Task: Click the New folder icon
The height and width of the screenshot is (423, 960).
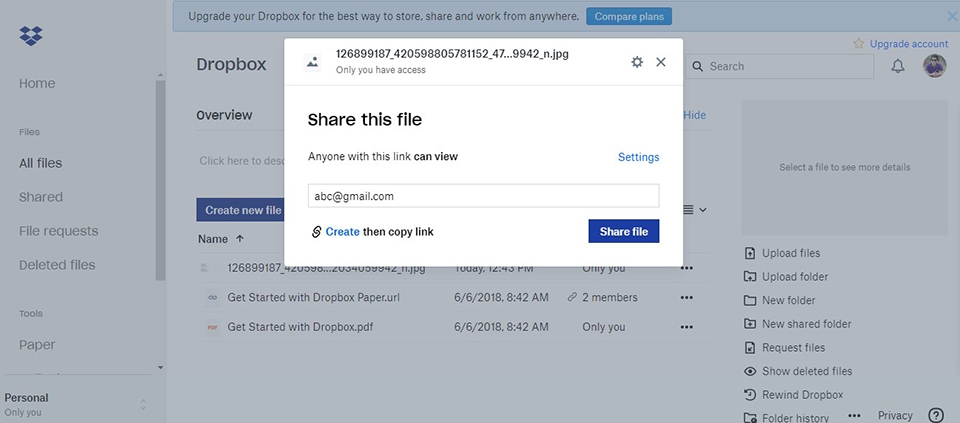Action: (x=750, y=301)
